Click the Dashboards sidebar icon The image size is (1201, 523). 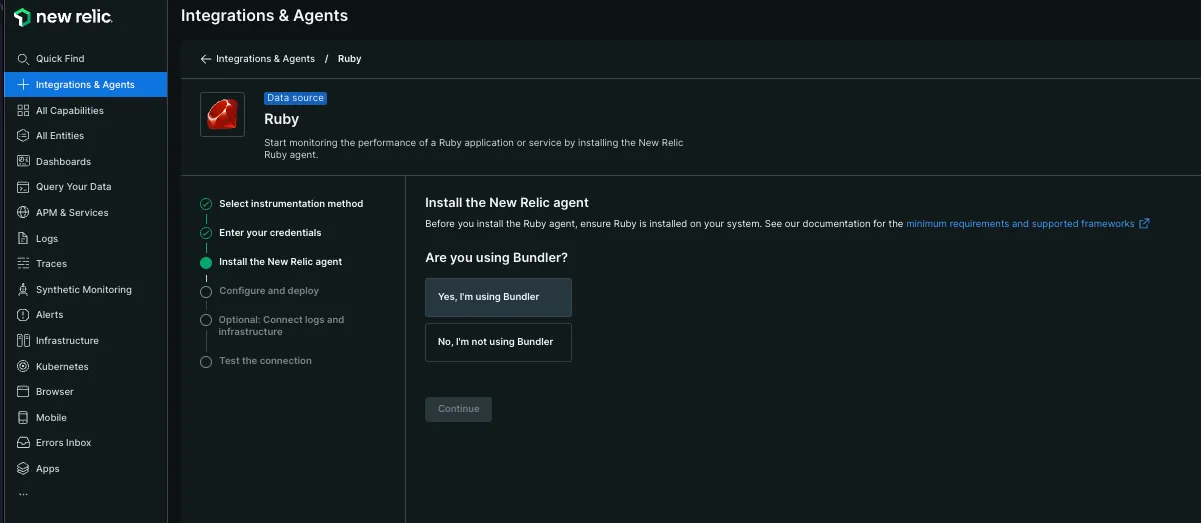[24, 161]
